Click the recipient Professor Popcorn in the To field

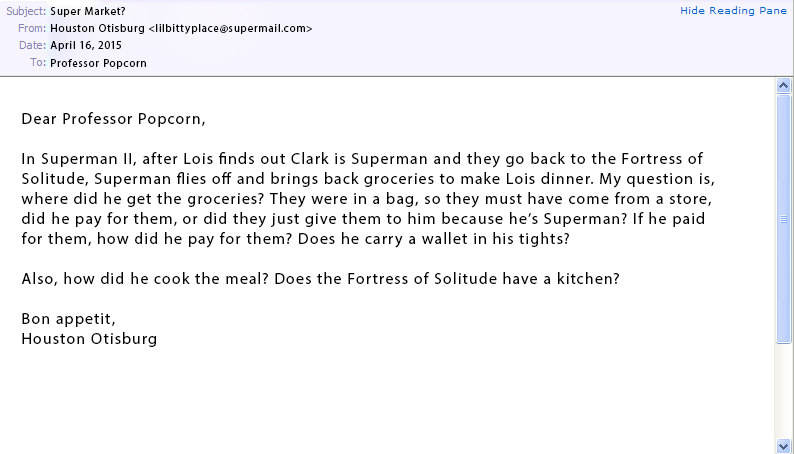tap(99, 62)
